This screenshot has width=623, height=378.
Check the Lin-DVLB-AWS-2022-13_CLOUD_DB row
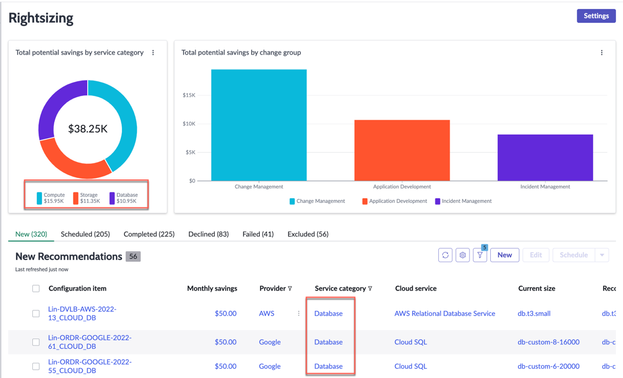36,314
